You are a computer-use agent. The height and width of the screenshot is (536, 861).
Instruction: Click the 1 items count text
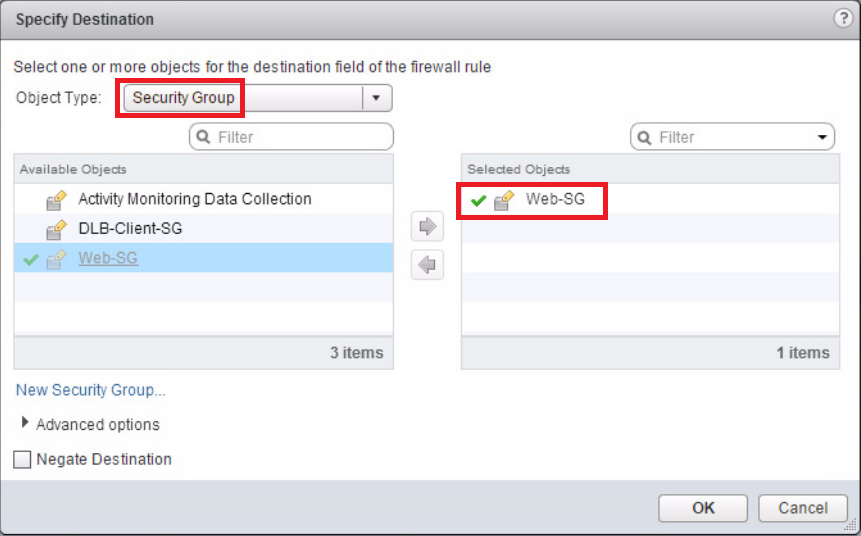click(x=803, y=353)
